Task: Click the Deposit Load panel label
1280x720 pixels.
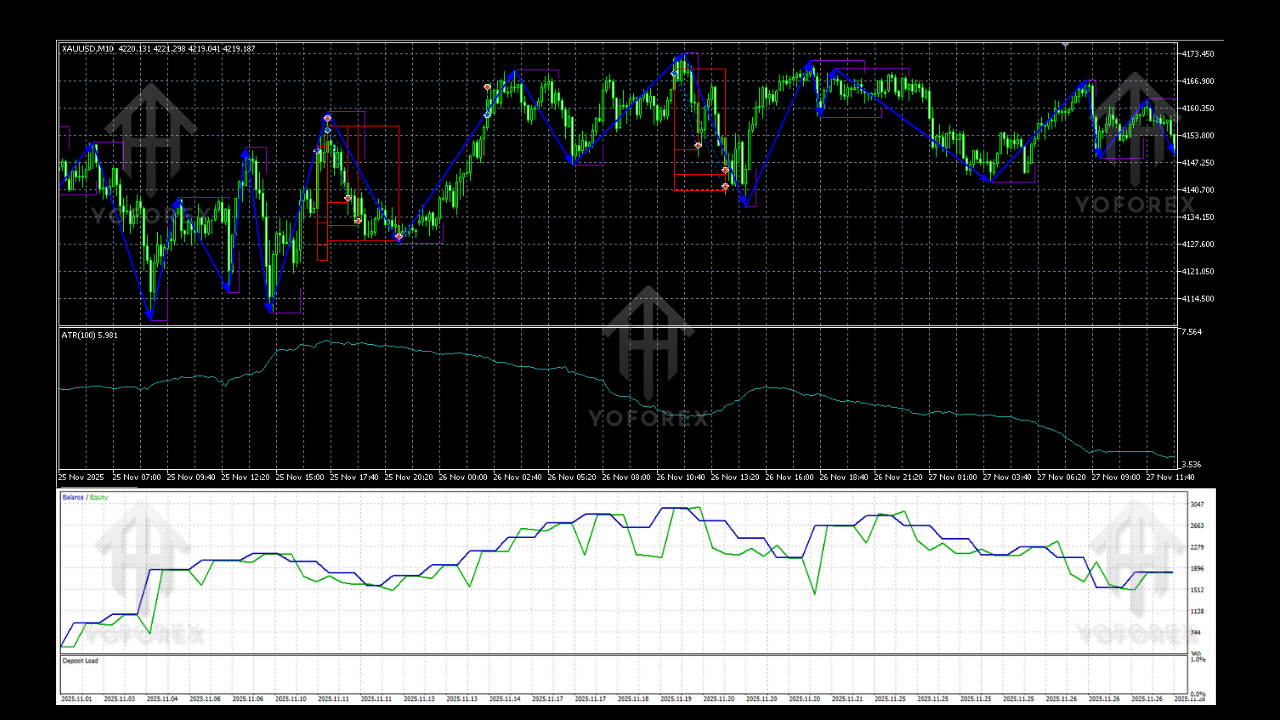Action: tap(83, 660)
